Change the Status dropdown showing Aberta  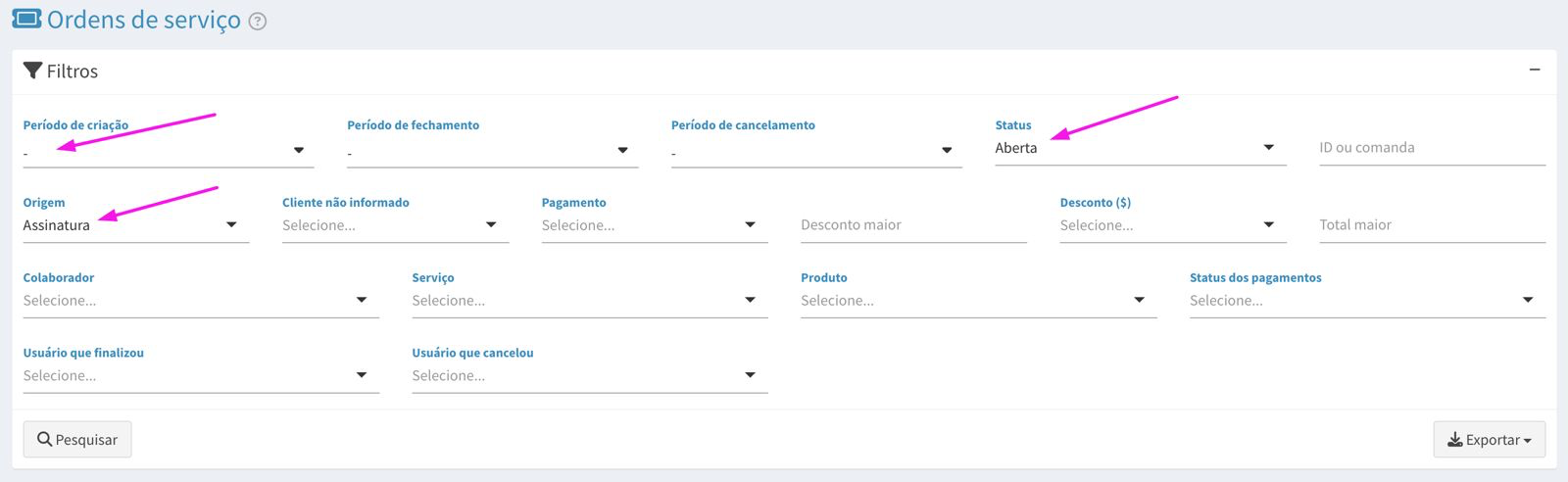pyautogui.click(x=1141, y=149)
